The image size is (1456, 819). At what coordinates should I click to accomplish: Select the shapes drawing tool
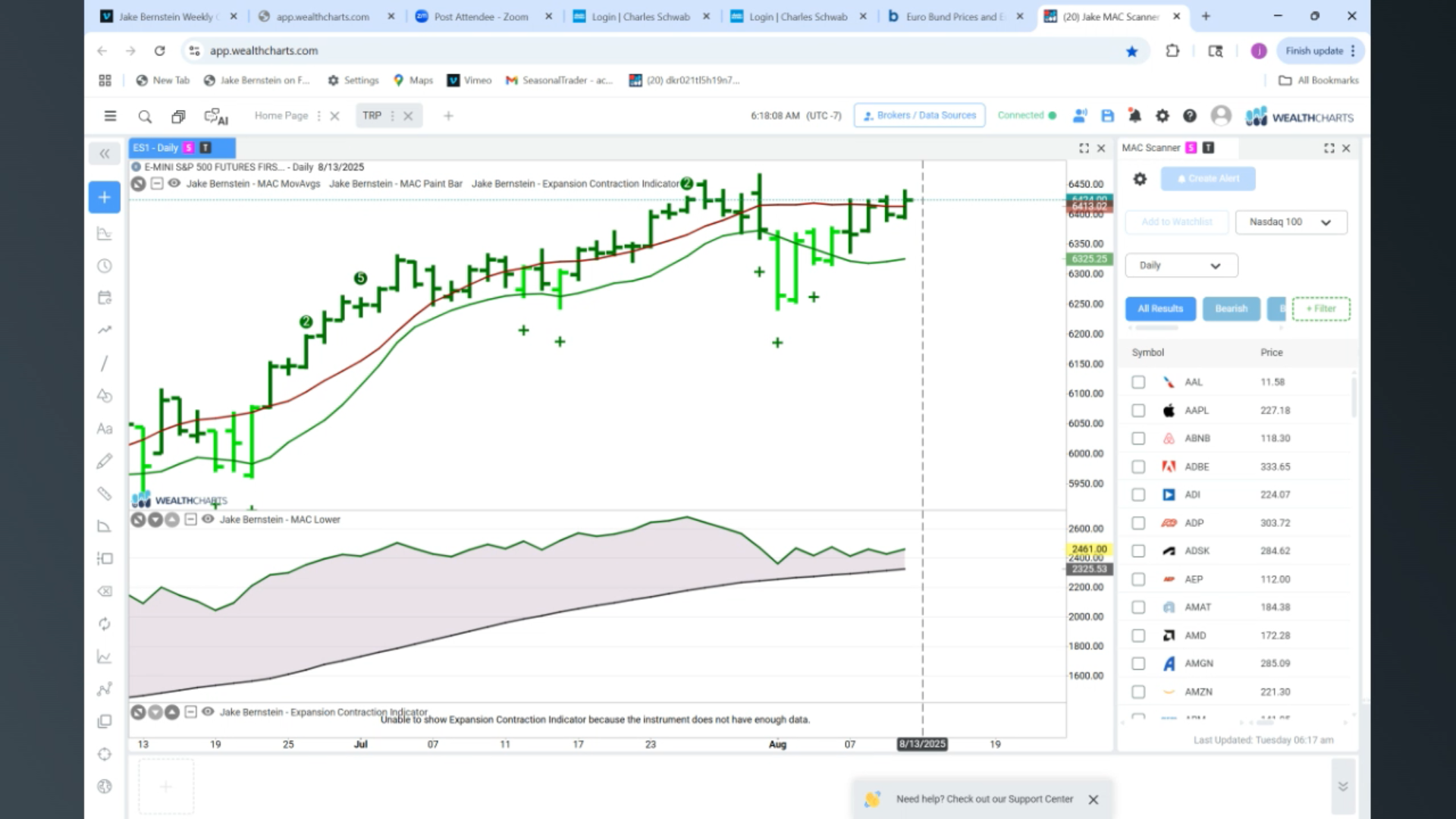coord(105,396)
